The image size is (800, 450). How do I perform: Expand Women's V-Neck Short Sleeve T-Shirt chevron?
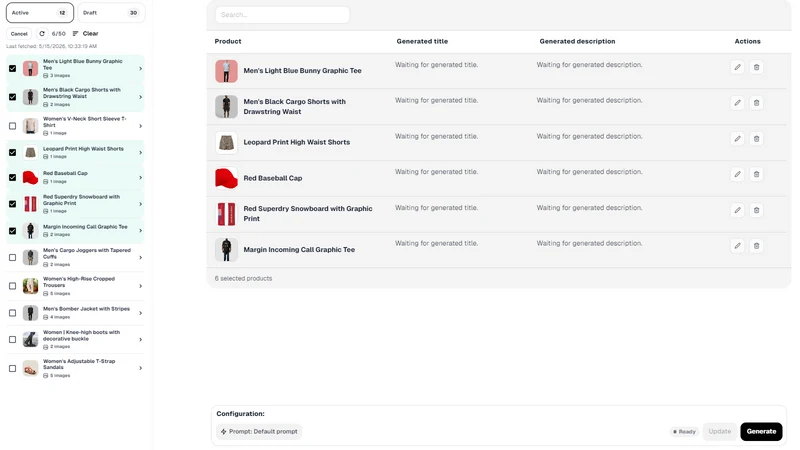140,126
